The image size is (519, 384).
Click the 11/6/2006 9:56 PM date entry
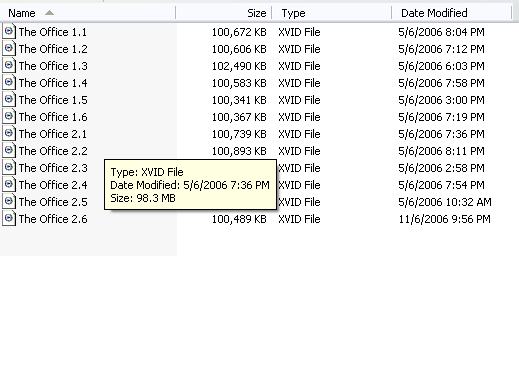pos(444,219)
